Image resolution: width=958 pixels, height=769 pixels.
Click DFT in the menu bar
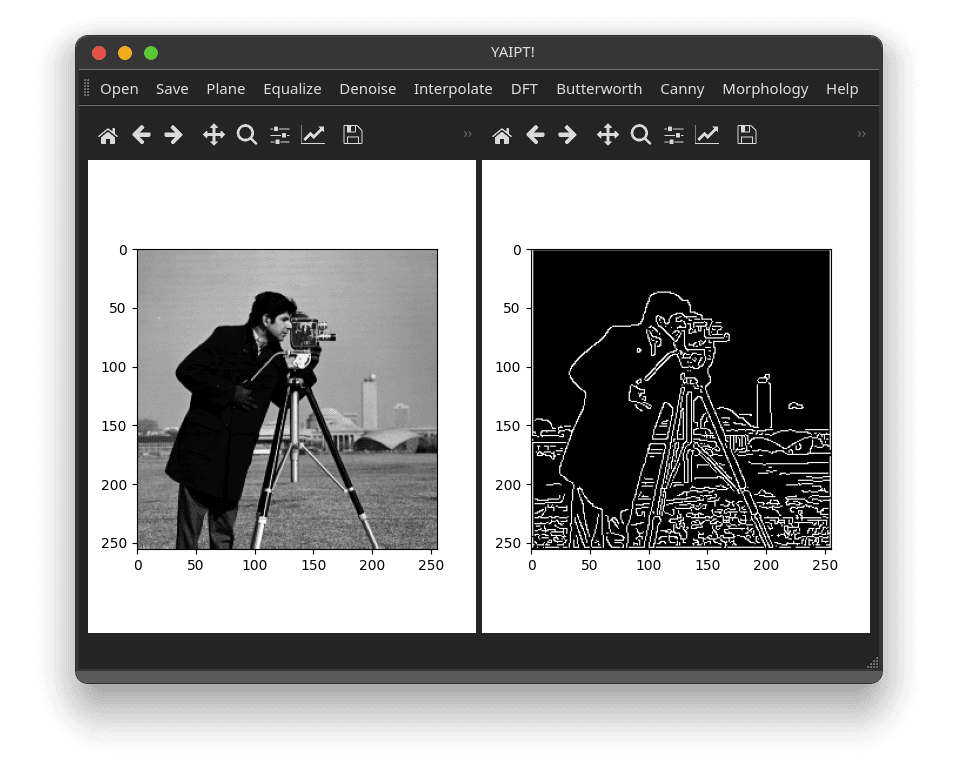(524, 89)
